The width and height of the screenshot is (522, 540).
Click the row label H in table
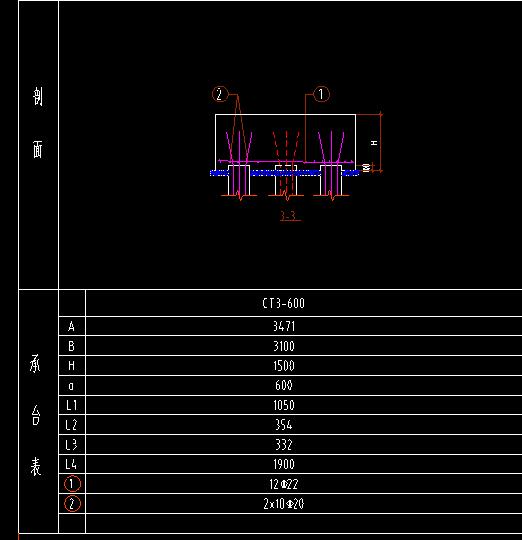(71, 366)
